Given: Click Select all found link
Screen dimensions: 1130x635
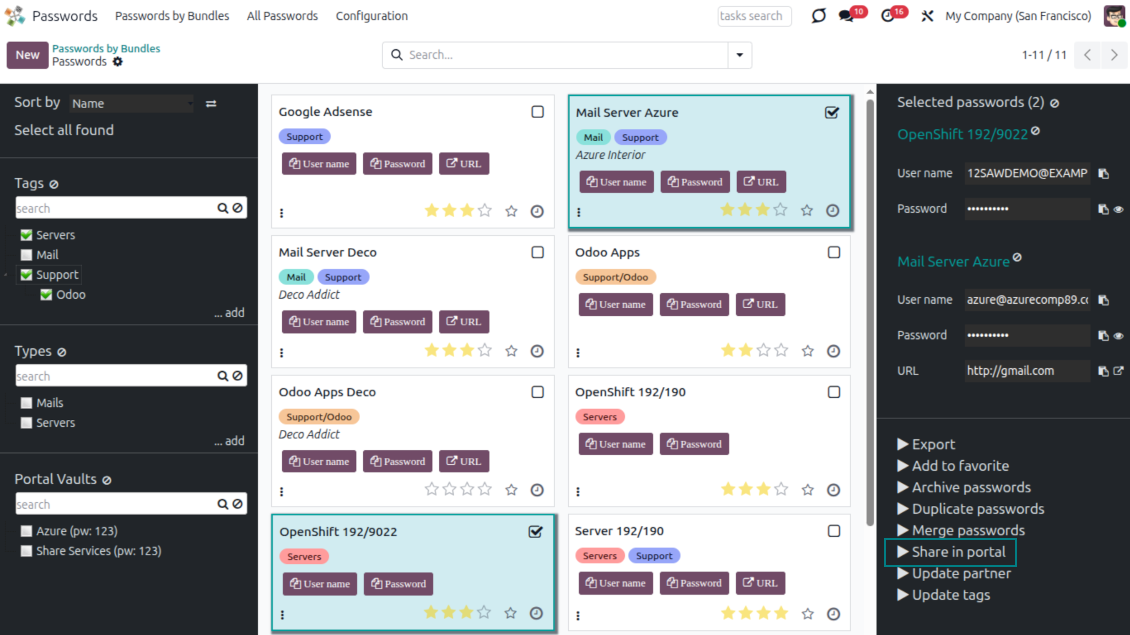Looking at the screenshot, I should pyautogui.click(x=64, y=130).
